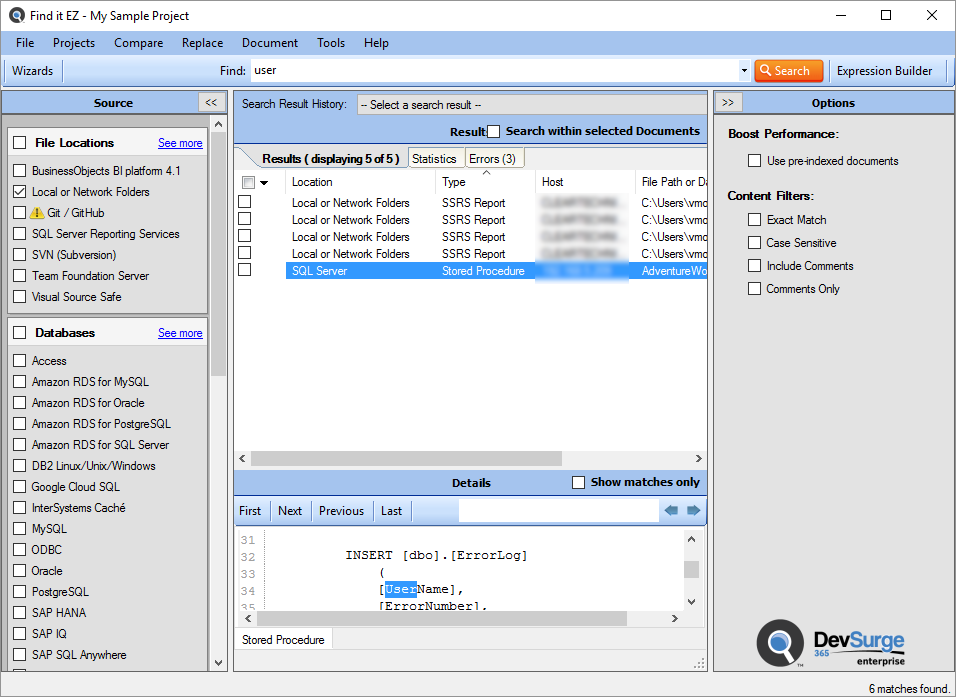Switch to the Errors (3) tab

point(493,159)
